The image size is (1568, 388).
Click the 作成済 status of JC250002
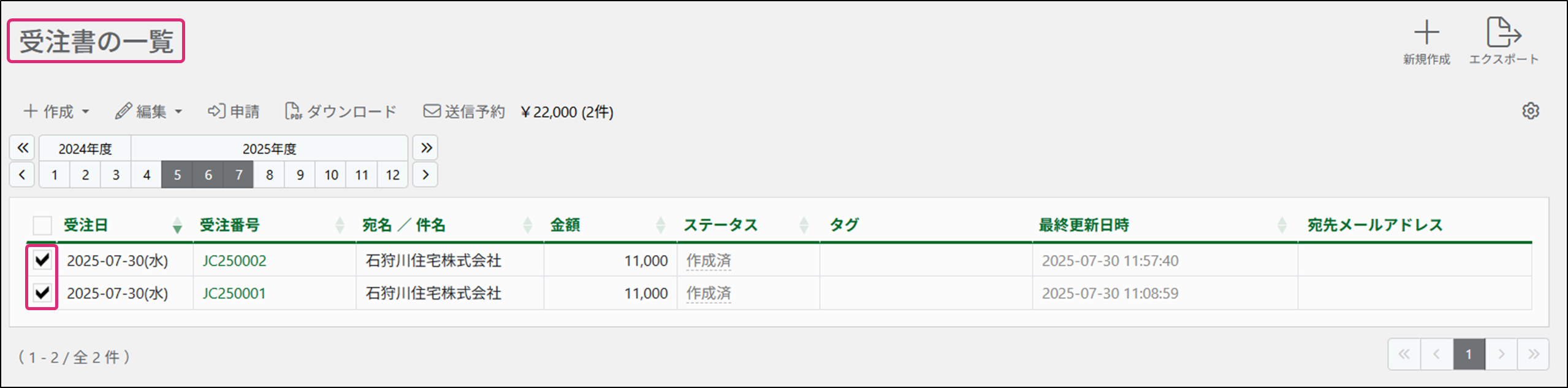coord(709,261)
